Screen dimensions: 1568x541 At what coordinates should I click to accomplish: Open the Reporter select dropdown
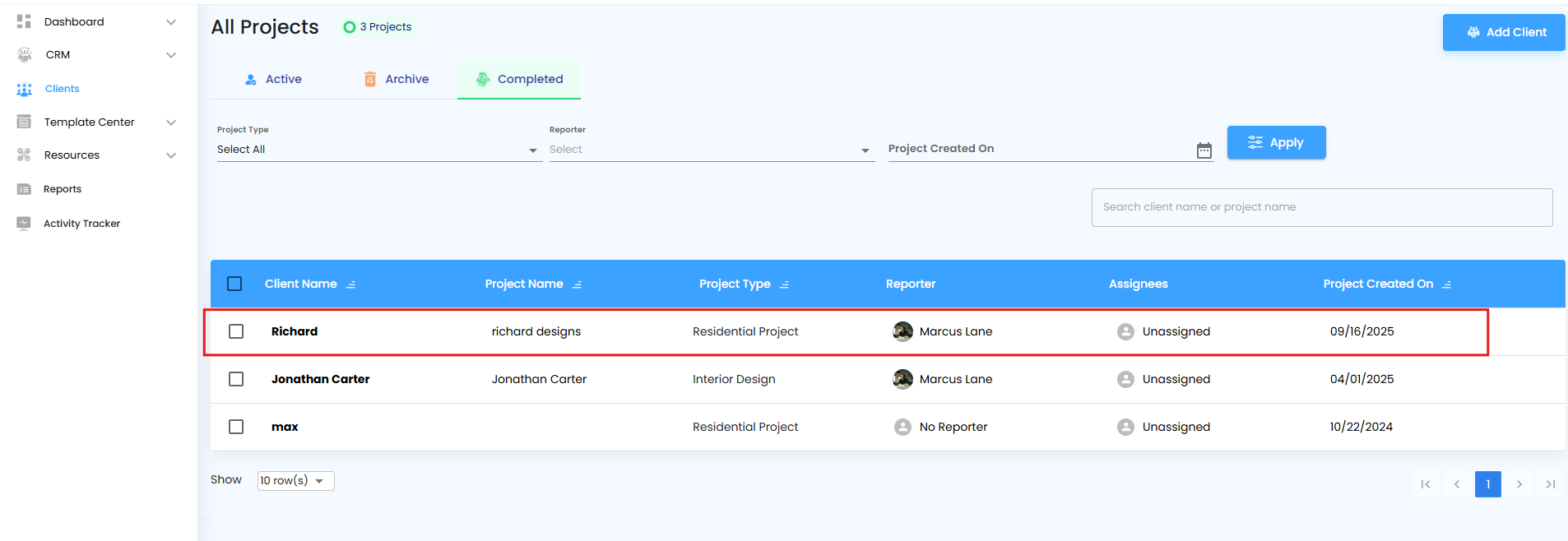(711, 150)
